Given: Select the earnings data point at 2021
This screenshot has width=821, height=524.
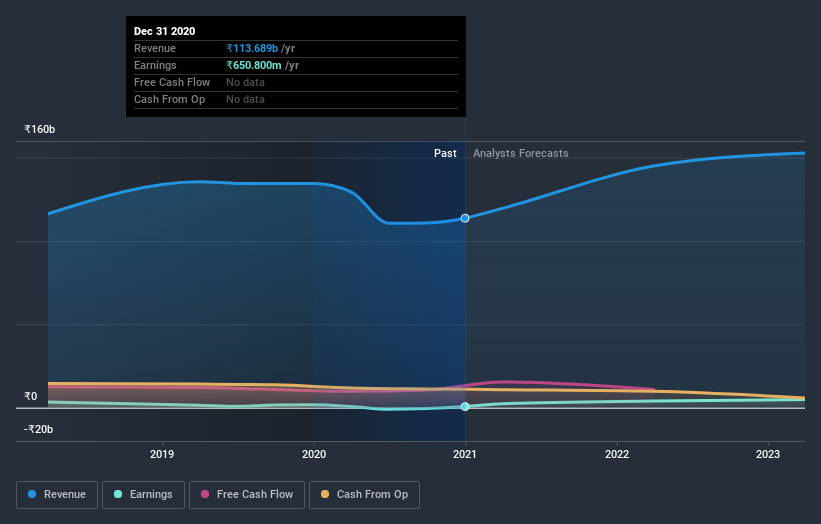Looking at the screenshot, I should [465, 407].
